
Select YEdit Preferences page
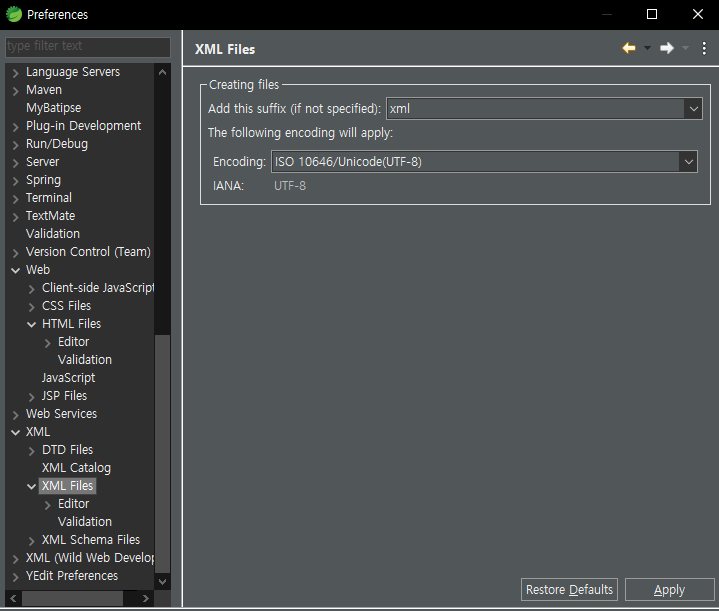click(x=72, y=576)
